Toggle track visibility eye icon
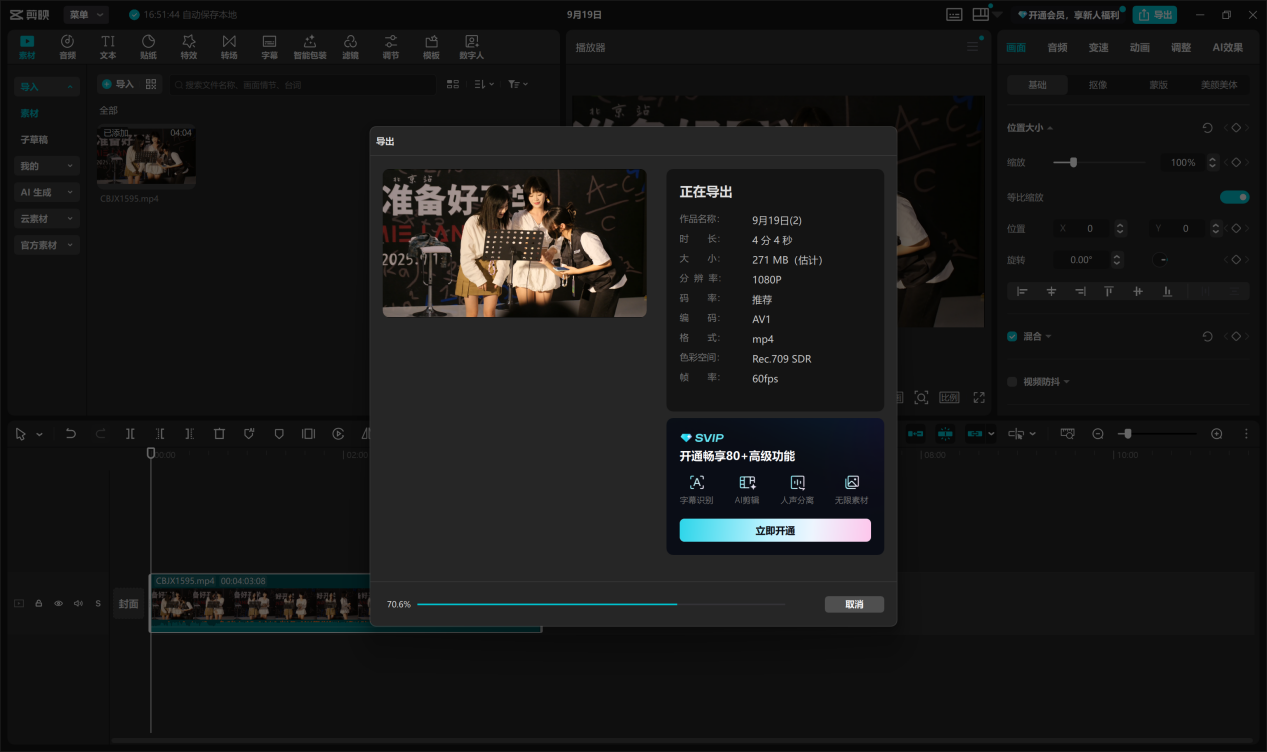1267x752 pixels. coord(58,604)
